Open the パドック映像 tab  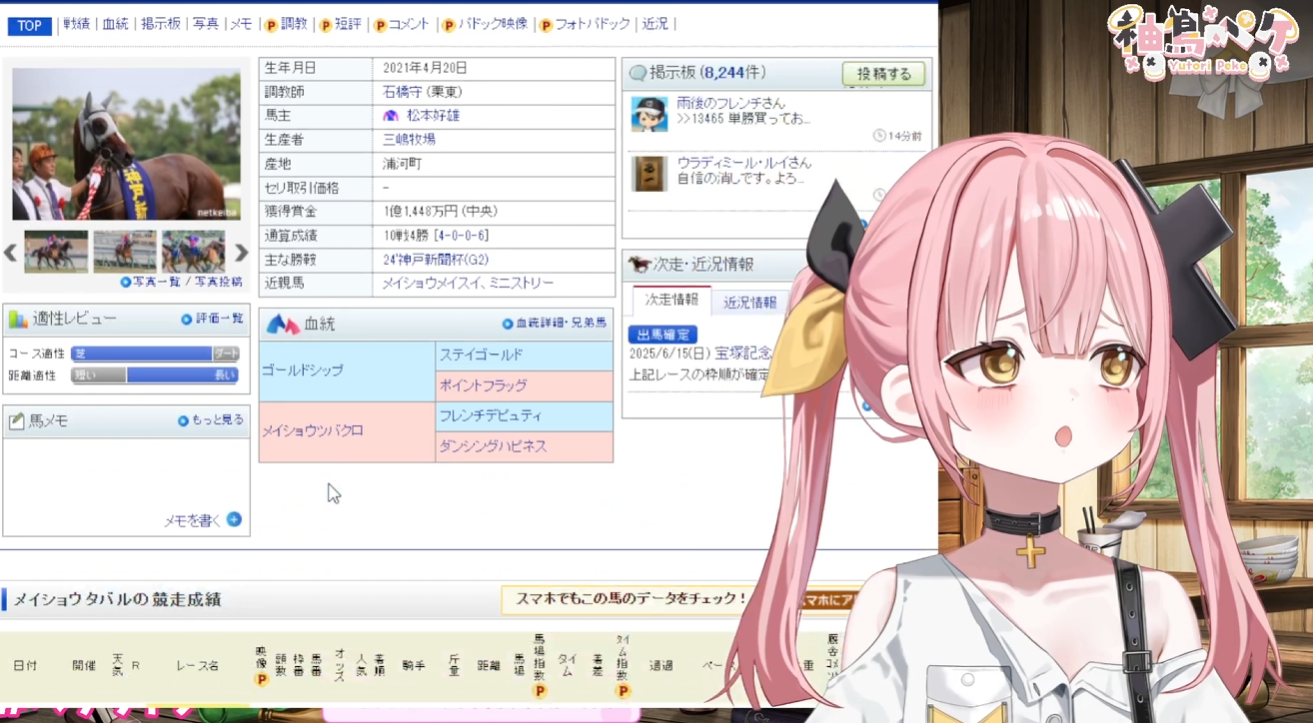(484, 24)
